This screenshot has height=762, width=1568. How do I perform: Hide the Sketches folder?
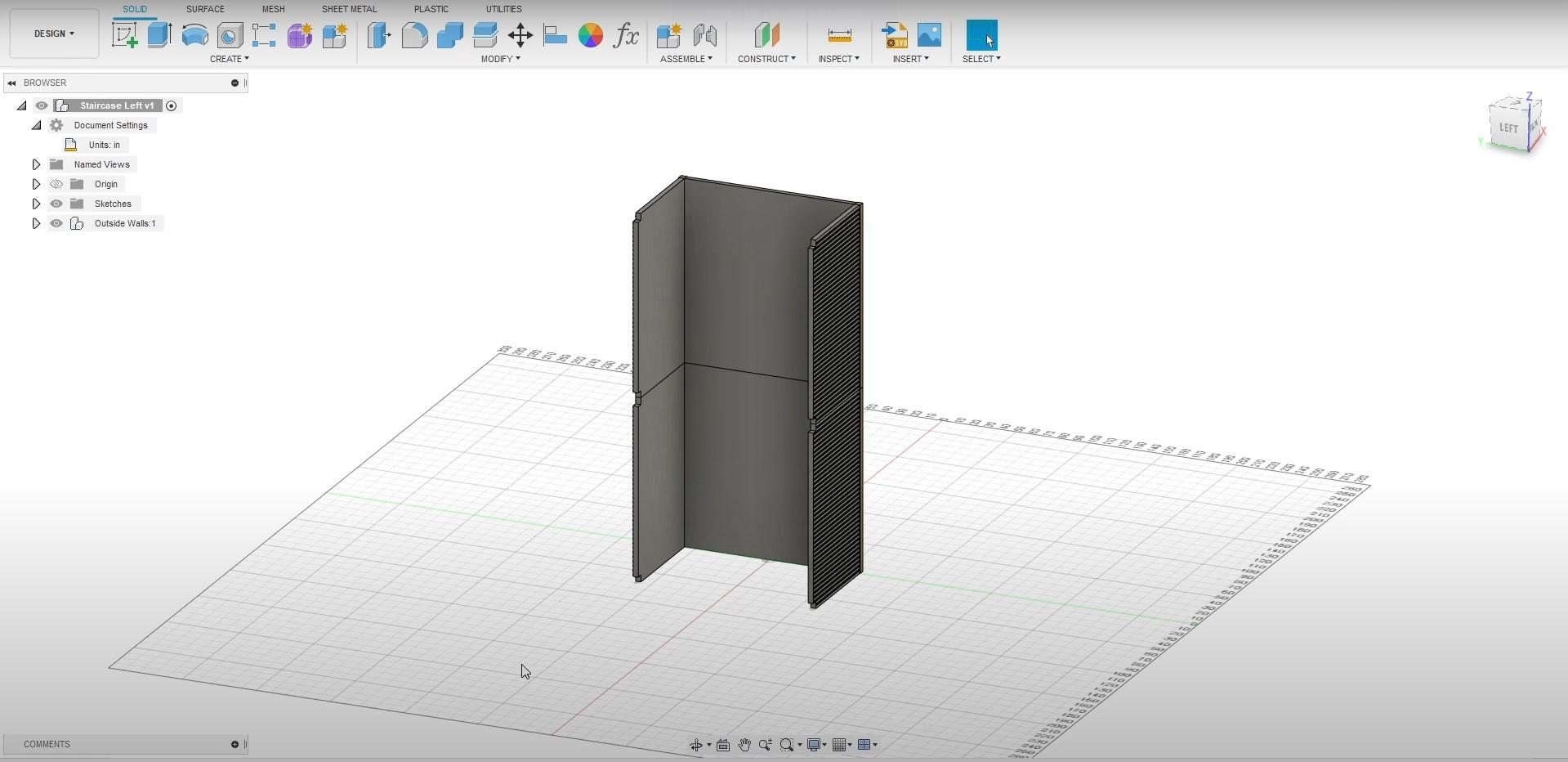tap(56, 204)
